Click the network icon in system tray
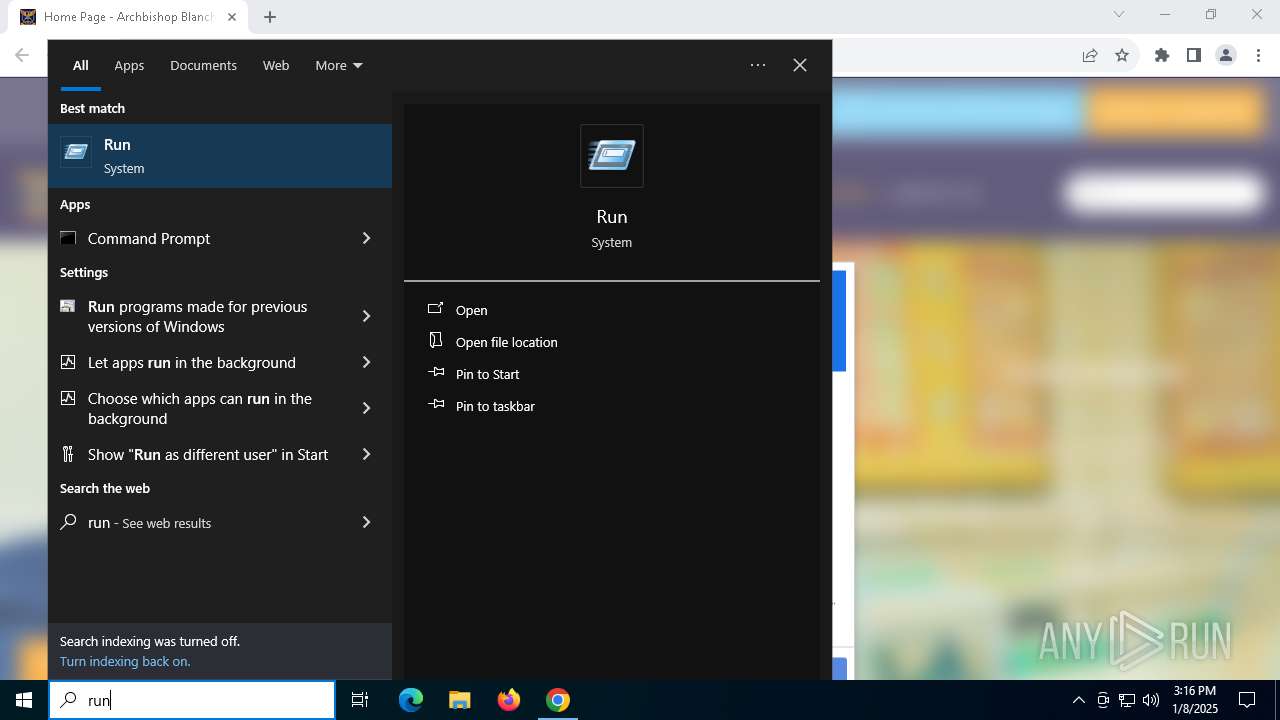 (x=1127, y=700)
